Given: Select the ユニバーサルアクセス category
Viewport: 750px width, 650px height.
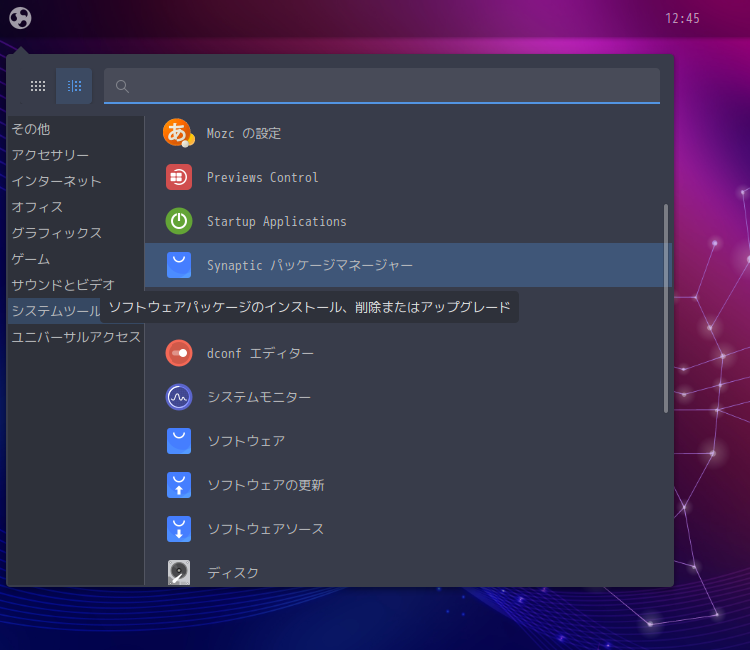Looking at the screenshot, I should (76, 337).
